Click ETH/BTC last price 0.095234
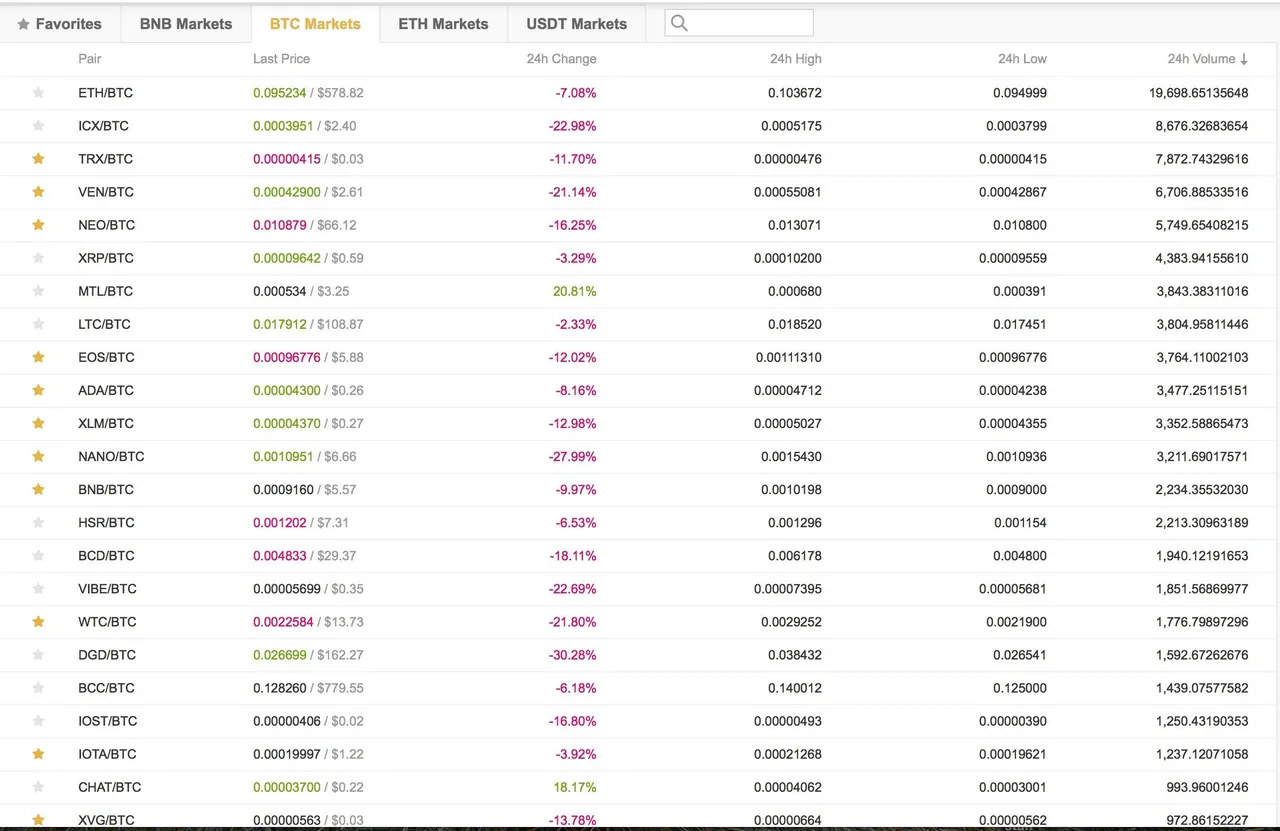 (x=280, y=93)
